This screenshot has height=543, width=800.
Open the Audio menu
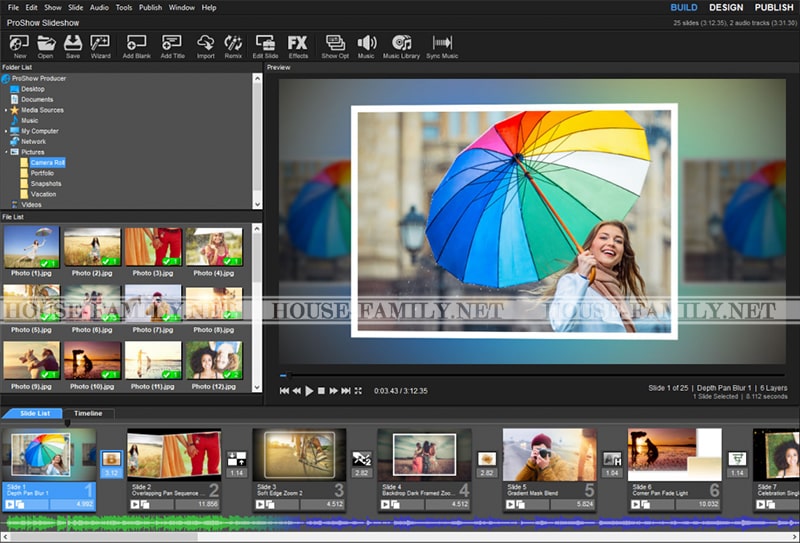(99, 8)
